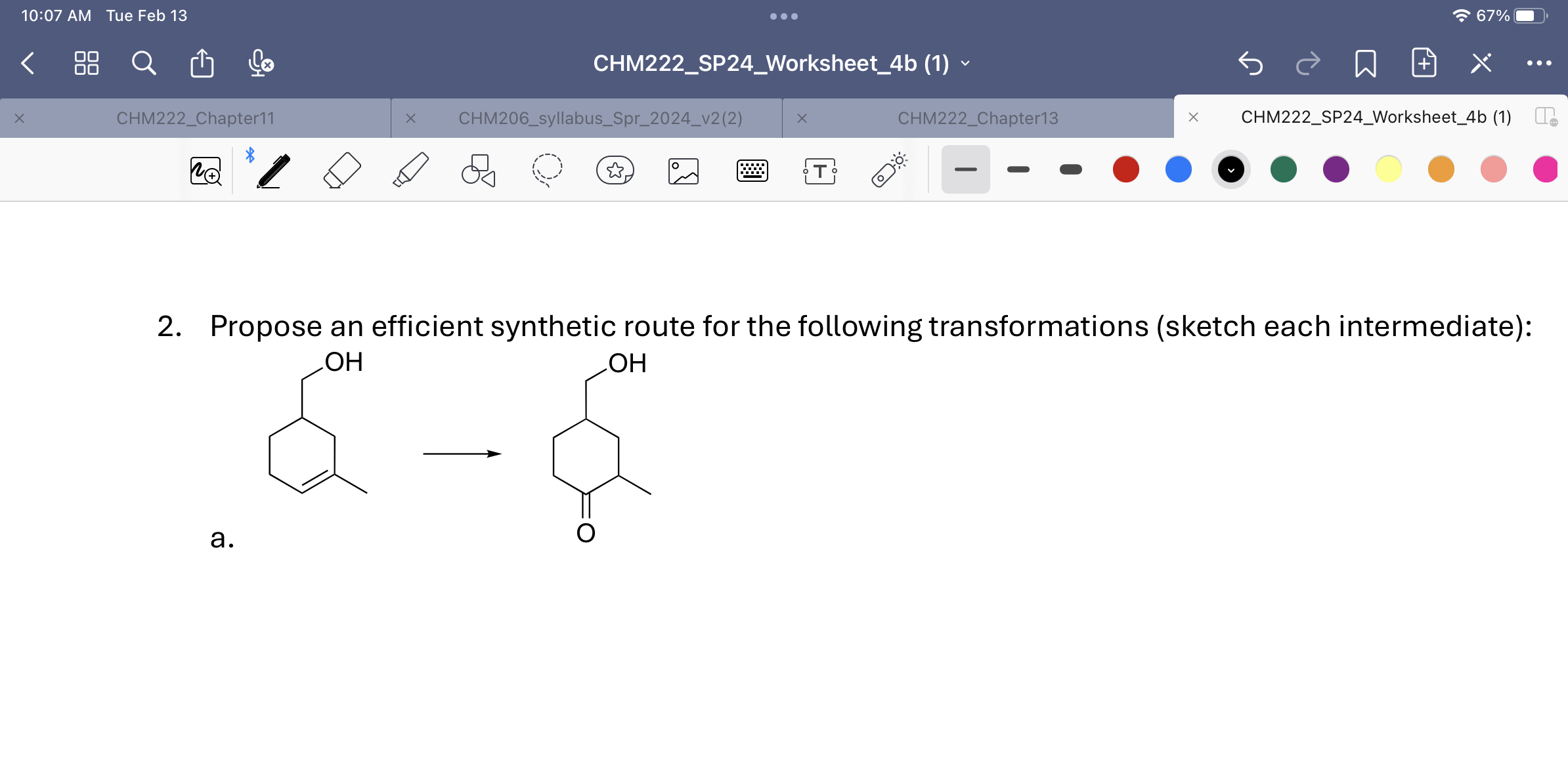Close the CHM222_Chapter11 tab
This screenshot has height=770, width=1568.
pos(20,118)
